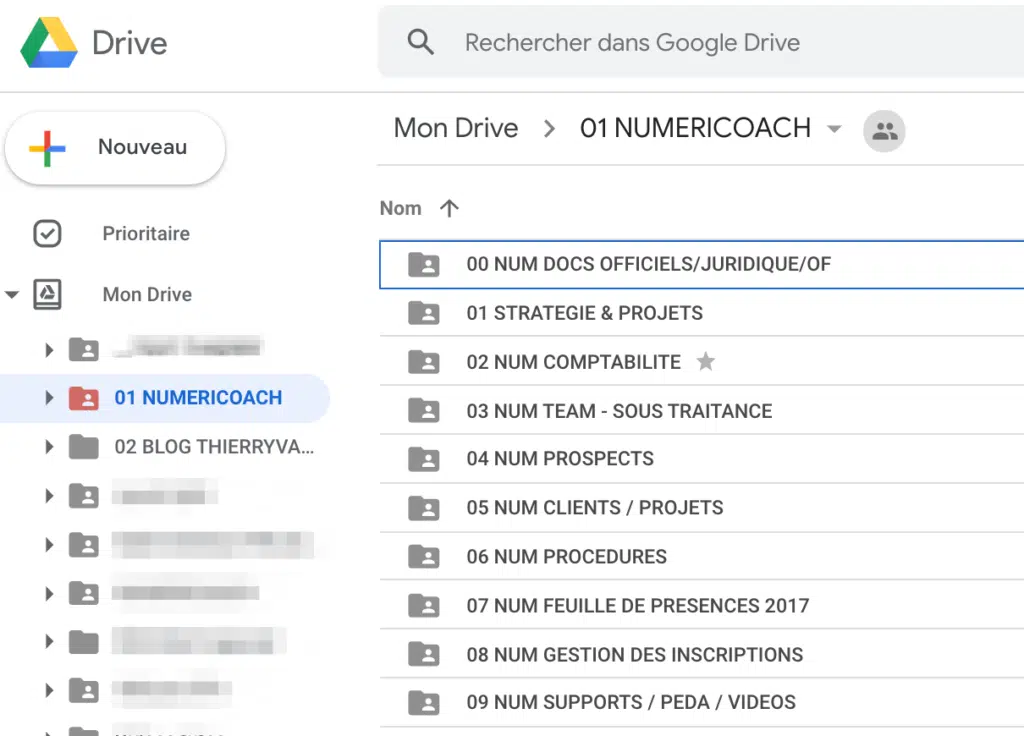Collapse the Mon Drive tree in sidebar
1024x736 pixels.
click(12, 295)
